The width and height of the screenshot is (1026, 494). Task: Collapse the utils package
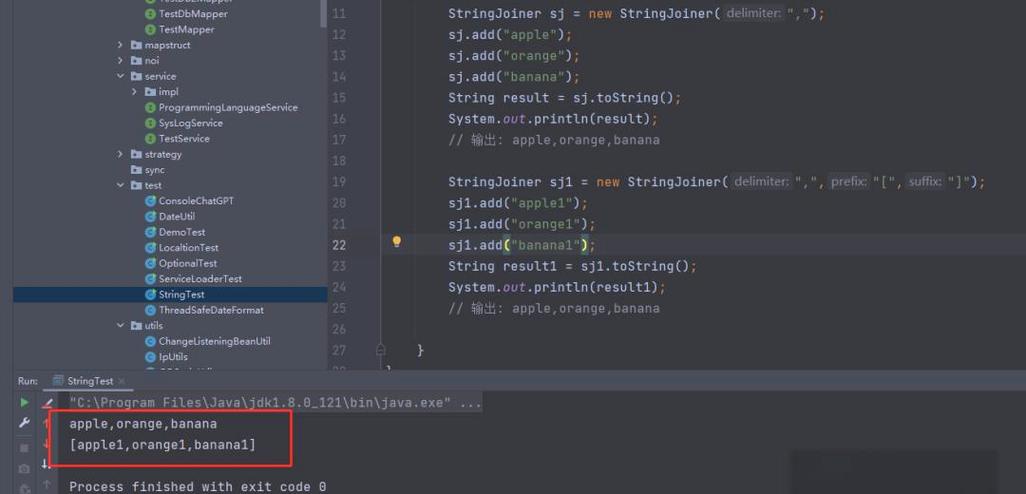120,326
